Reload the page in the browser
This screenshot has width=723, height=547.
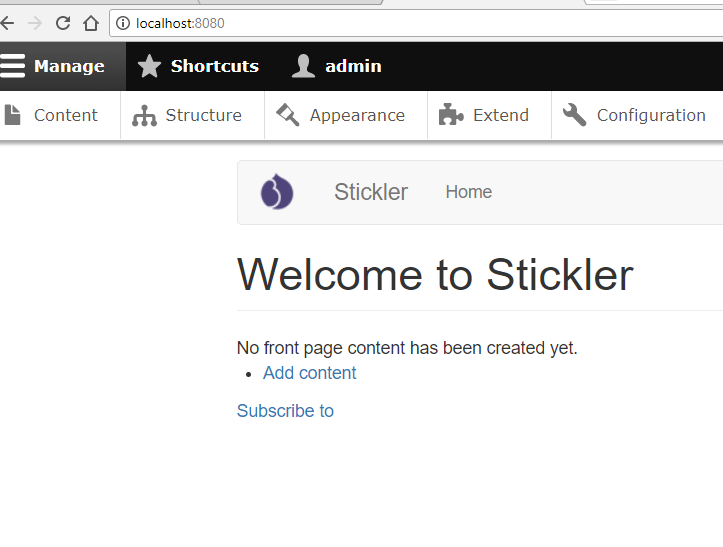[63, 23]
